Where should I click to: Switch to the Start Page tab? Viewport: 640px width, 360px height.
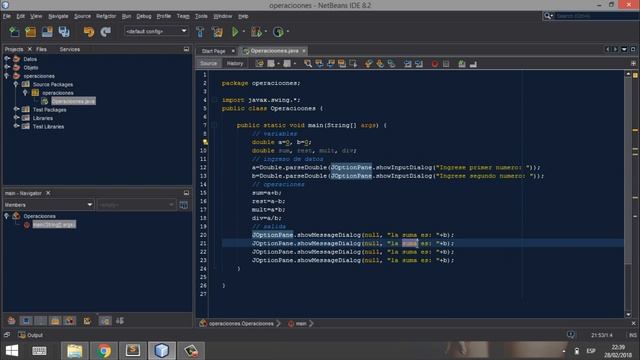(213, 51)
